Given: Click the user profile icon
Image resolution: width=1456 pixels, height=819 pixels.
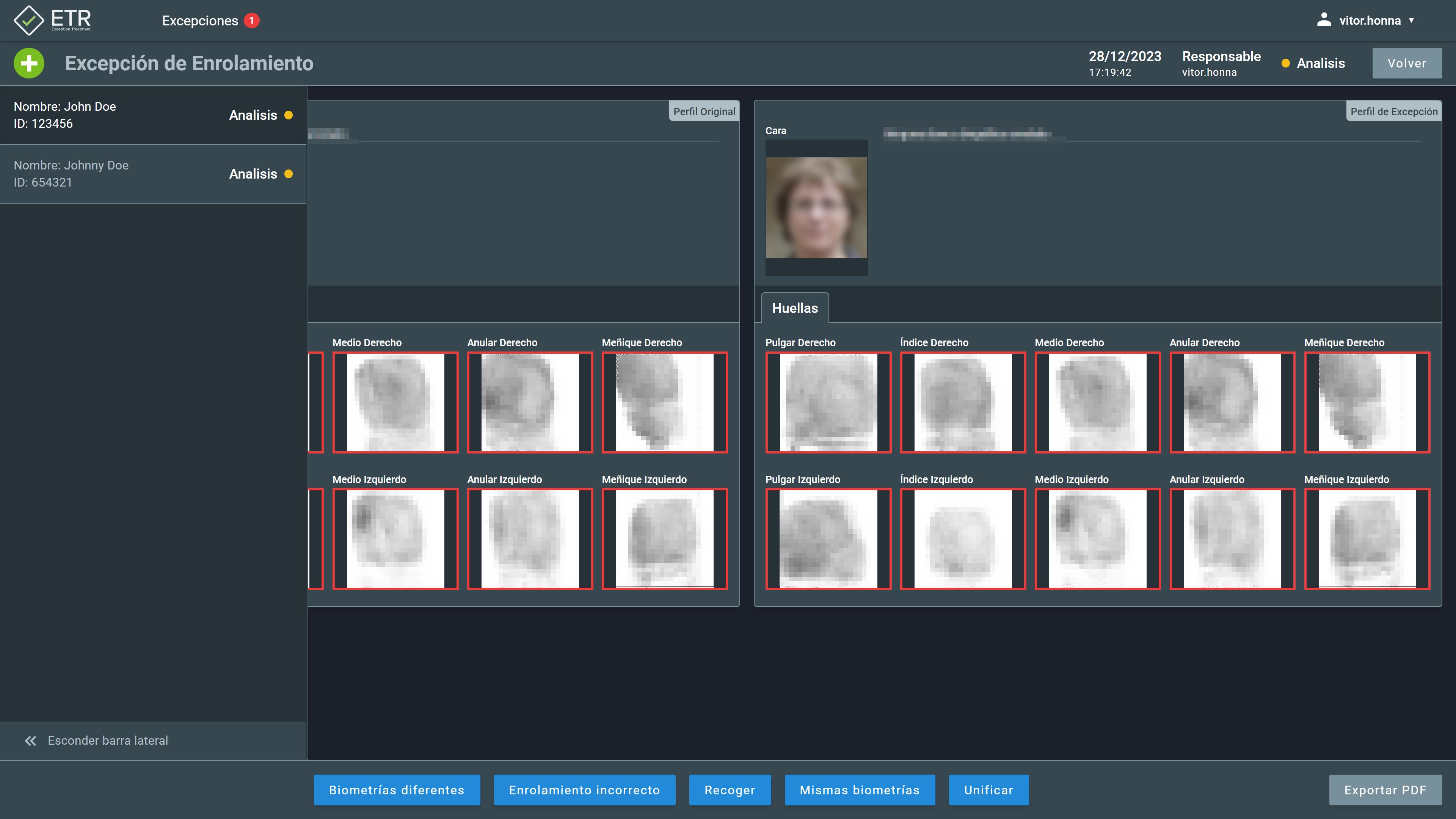Looking at the screenshot, I should tap(1324, 20).
